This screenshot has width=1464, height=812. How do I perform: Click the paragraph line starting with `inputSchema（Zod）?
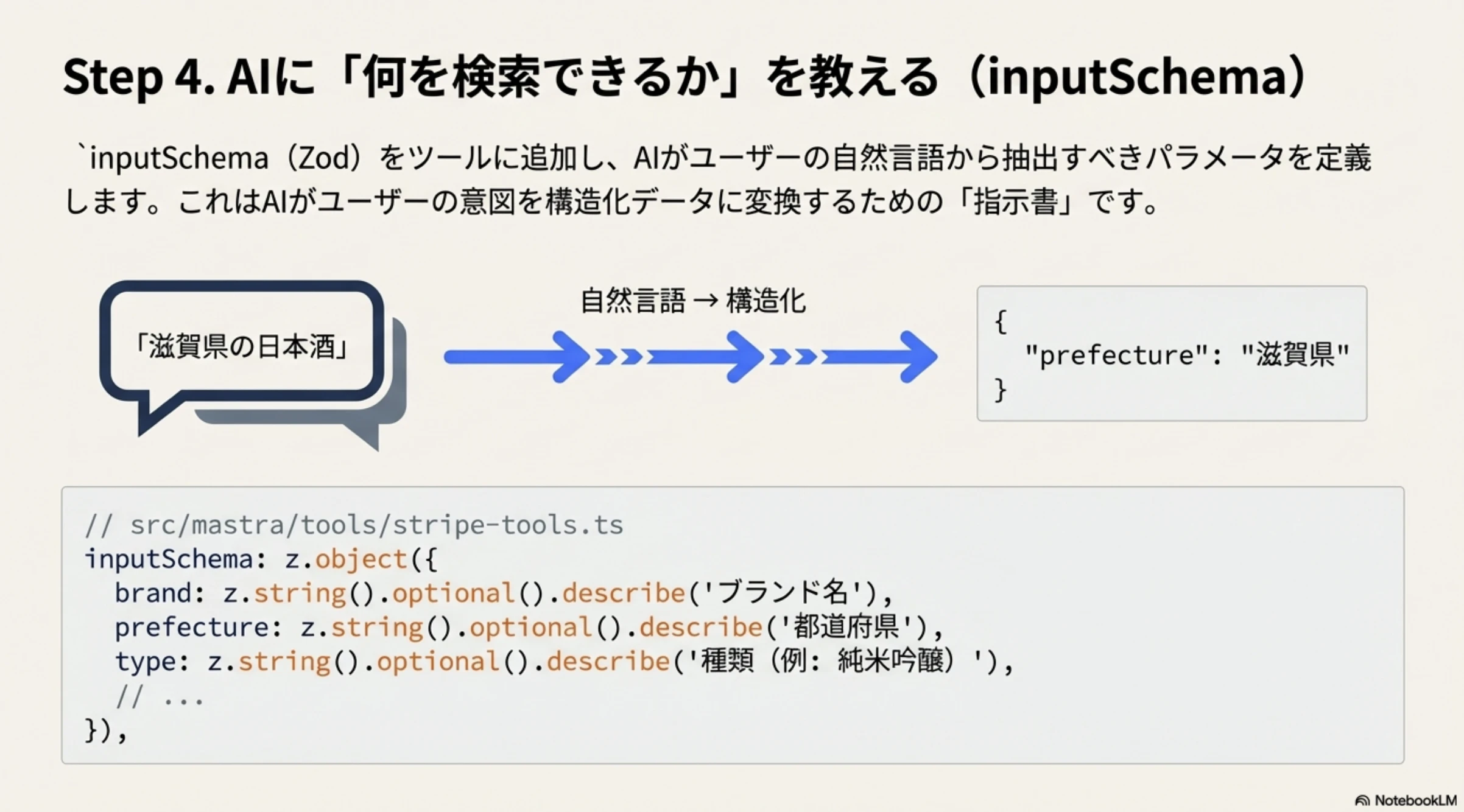[723, 158]
